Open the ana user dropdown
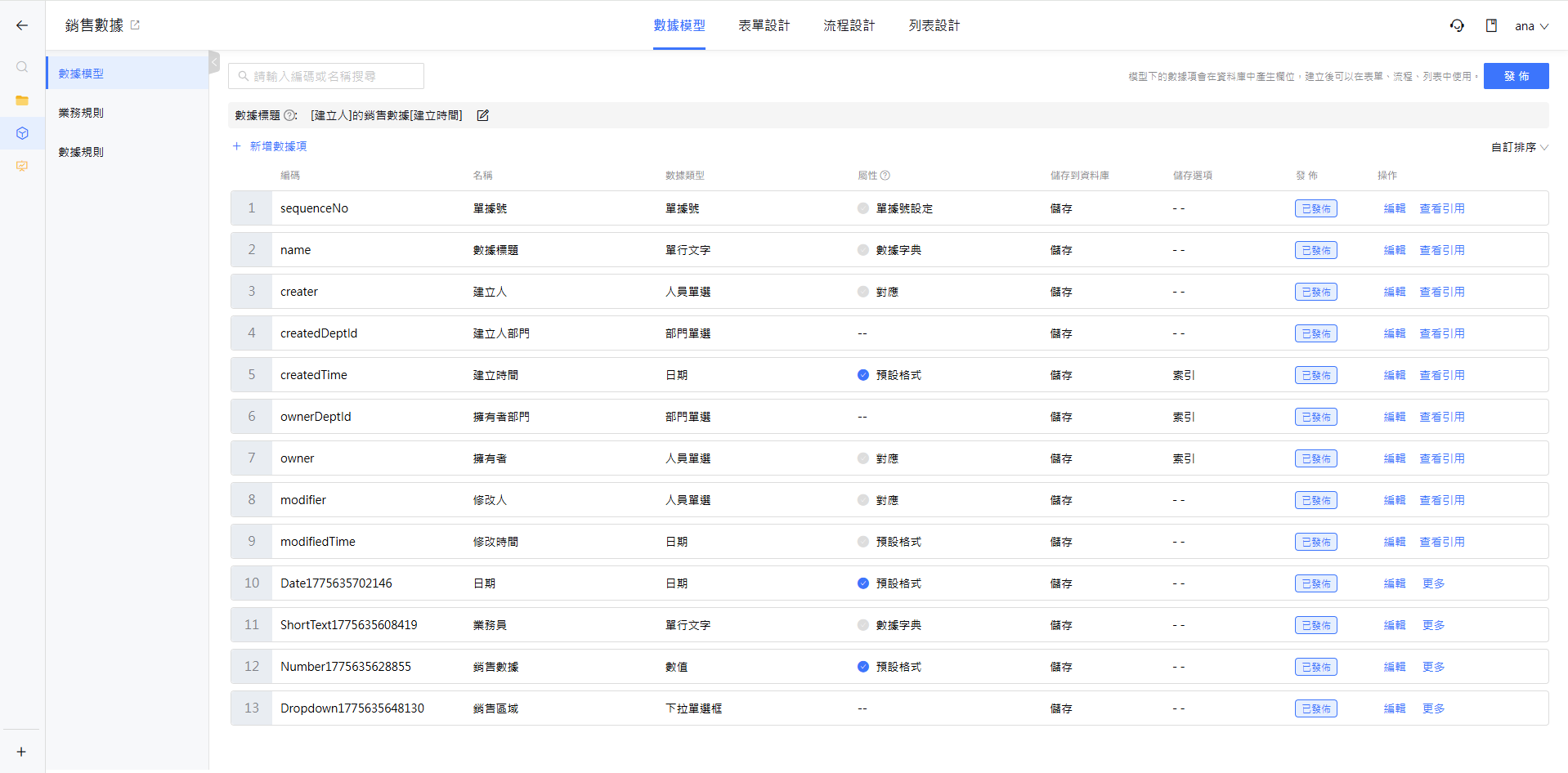 click(x=1531, y=26)
